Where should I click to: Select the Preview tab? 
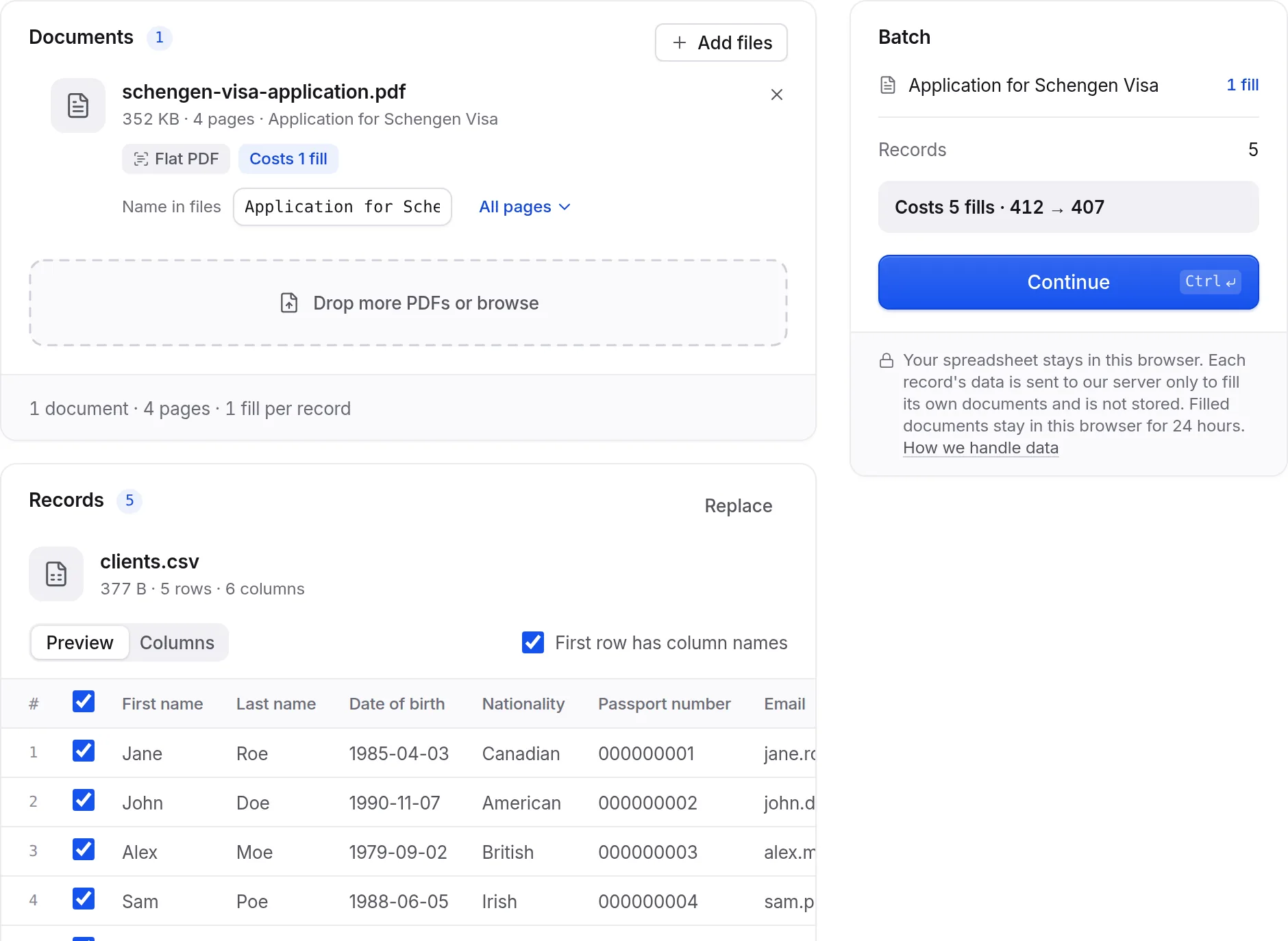click(x=80, y=642)
